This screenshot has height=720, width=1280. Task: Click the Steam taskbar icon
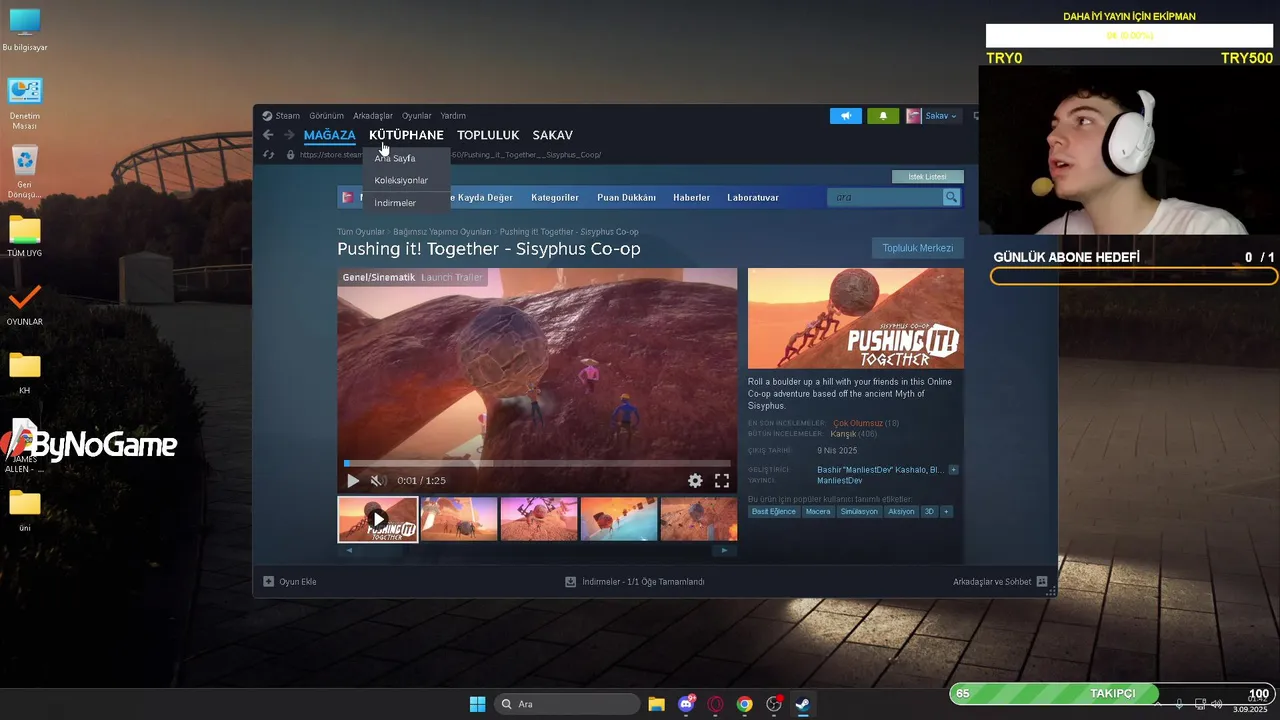pos(802,704)
